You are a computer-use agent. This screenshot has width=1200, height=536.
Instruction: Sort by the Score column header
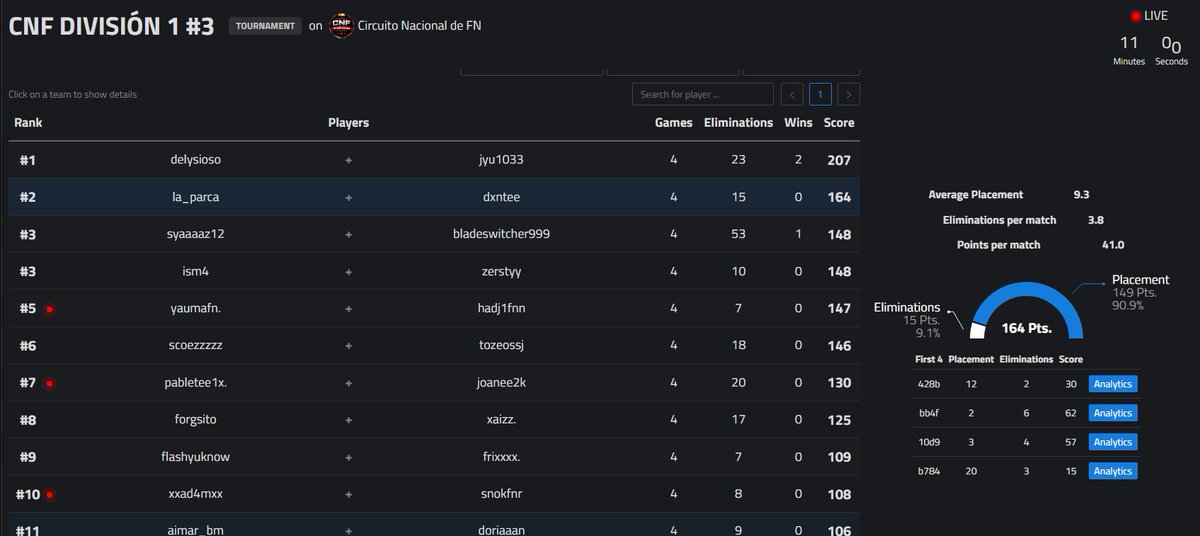[839, 123]
